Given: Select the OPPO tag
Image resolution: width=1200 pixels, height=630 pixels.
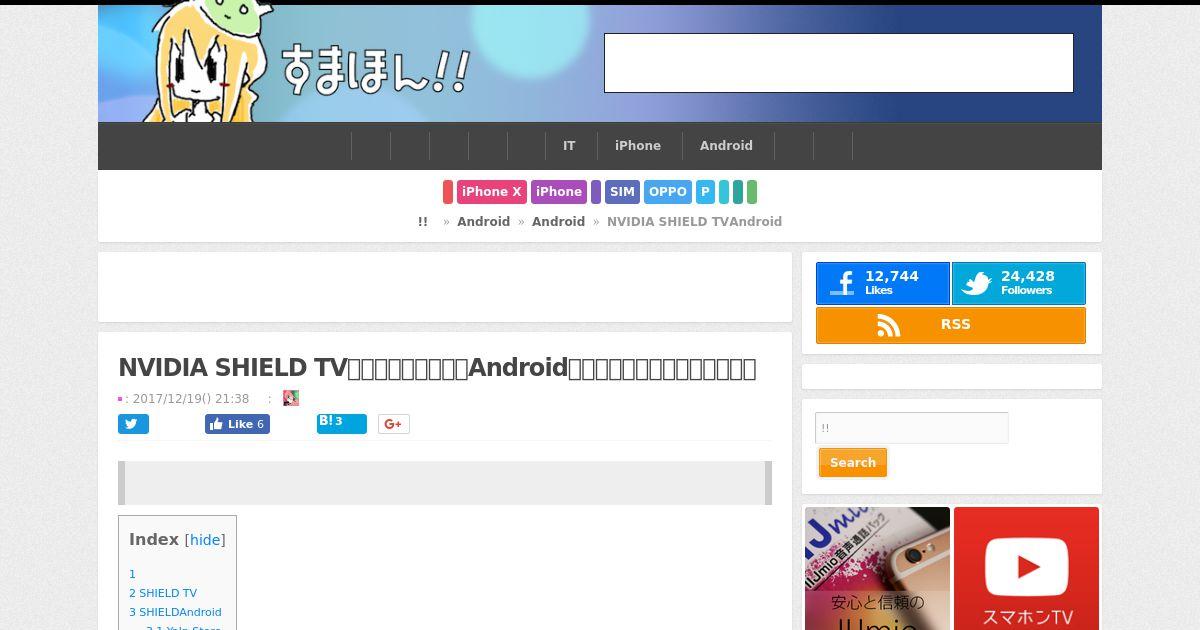Looking at the screenshot, I should [668, 192].
